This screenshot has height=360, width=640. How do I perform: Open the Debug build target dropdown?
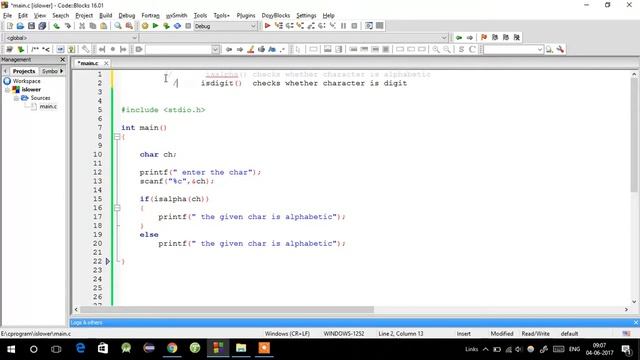(253, 26)
